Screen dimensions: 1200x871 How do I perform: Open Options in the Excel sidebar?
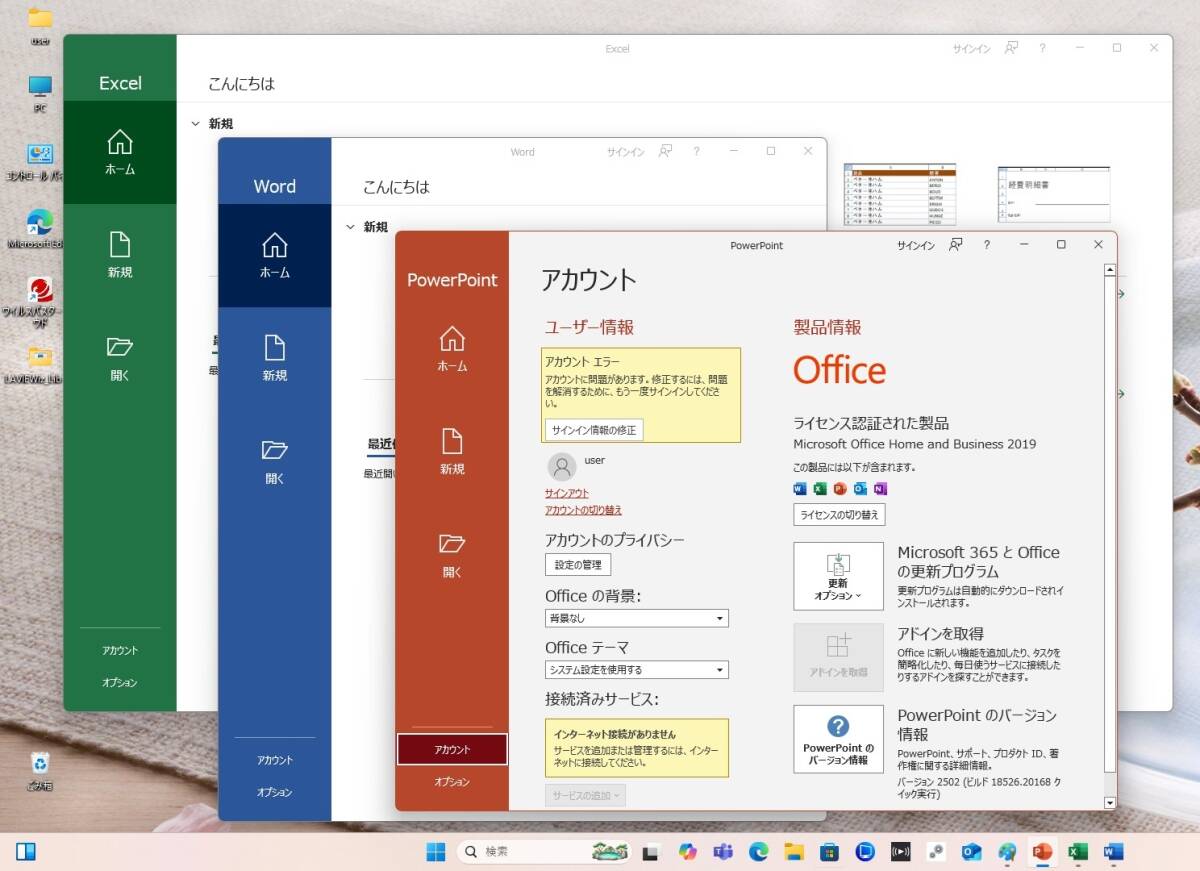(120, 682)
